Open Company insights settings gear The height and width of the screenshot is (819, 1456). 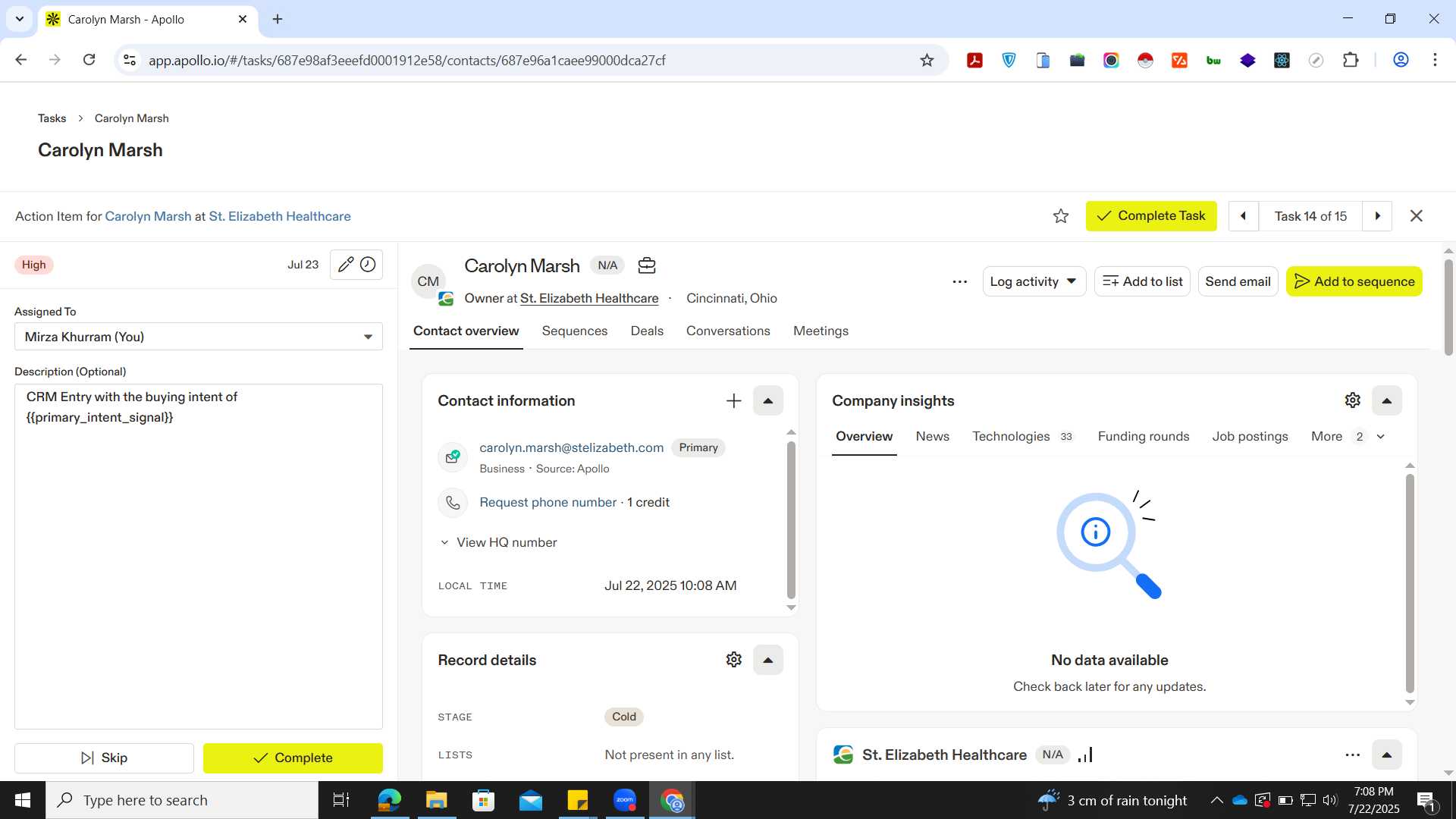point(1352,400)
